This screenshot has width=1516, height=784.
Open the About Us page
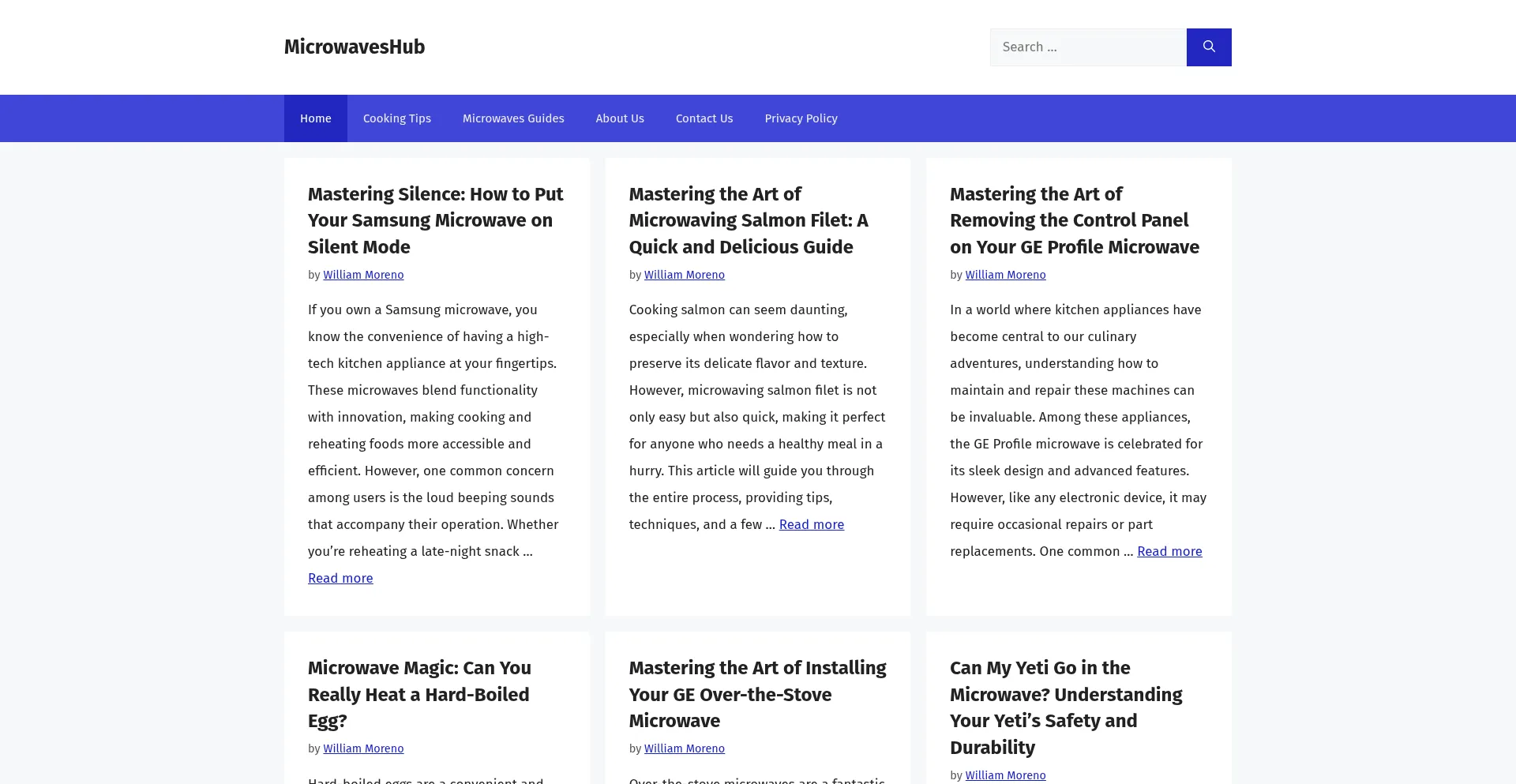coord(619,118)
